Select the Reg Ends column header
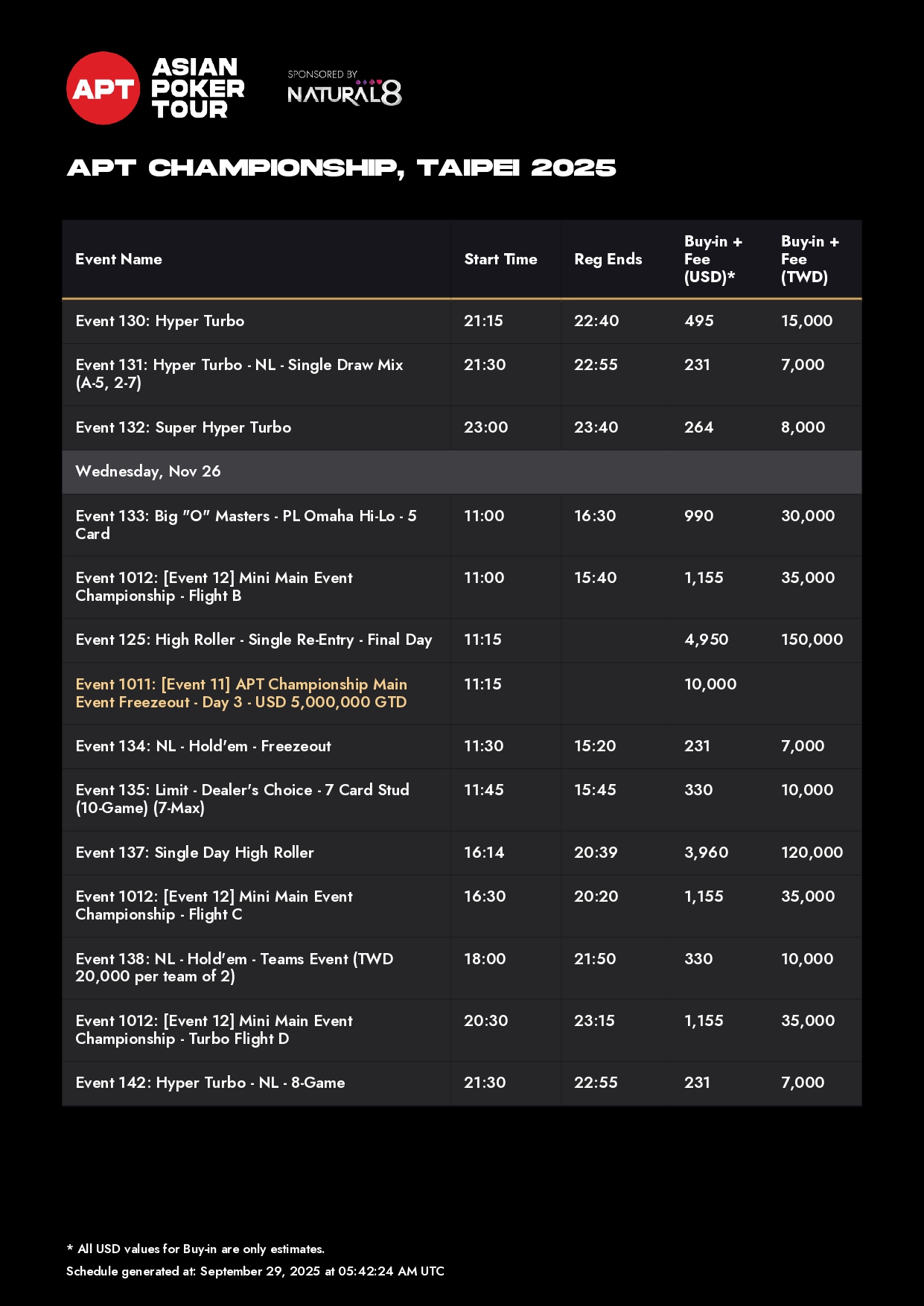Viewport: 924px width, 1306px height. pyautogui.click(x=608, y=259)
